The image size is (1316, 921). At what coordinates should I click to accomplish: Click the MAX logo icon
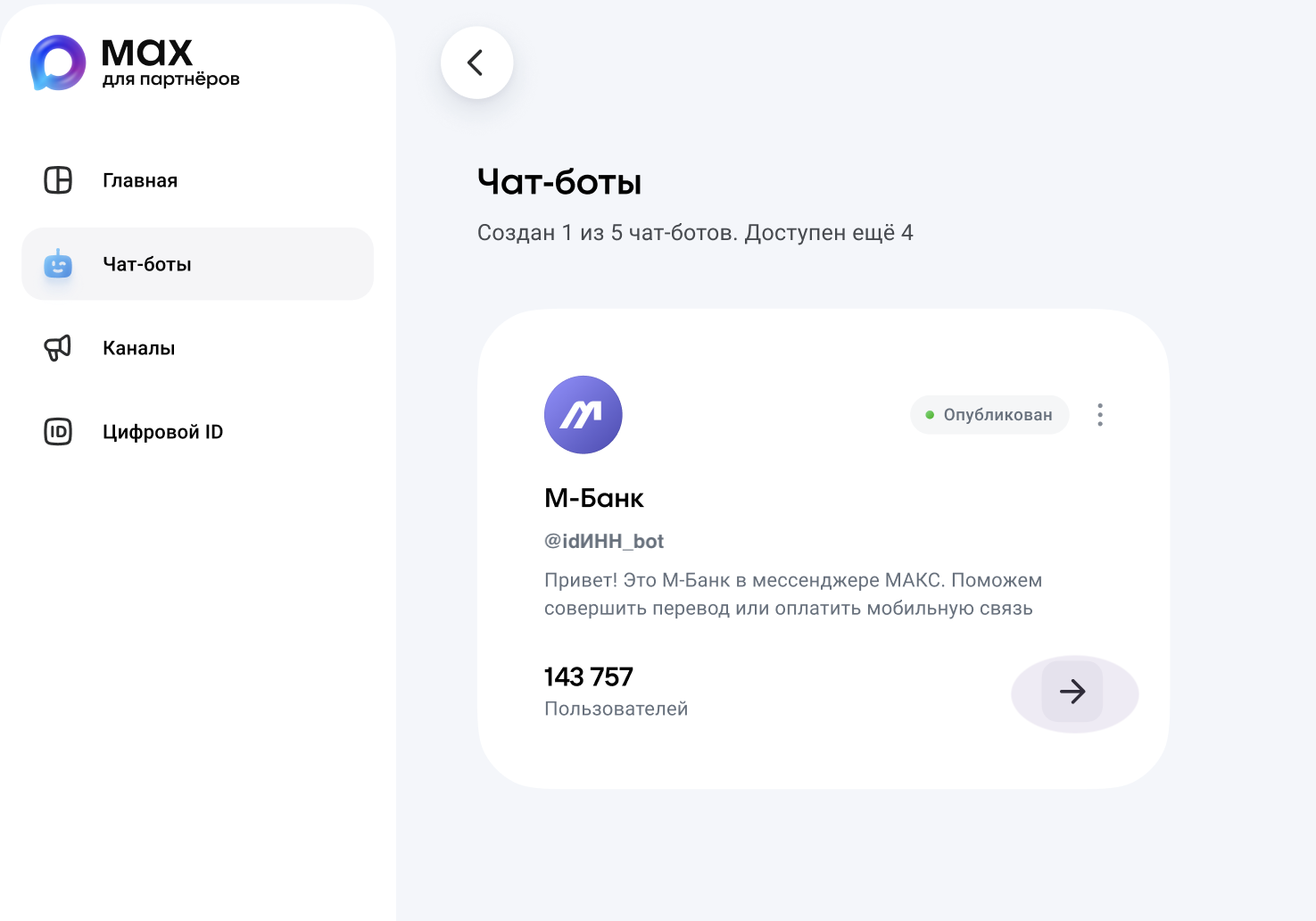tap(58, 62)
